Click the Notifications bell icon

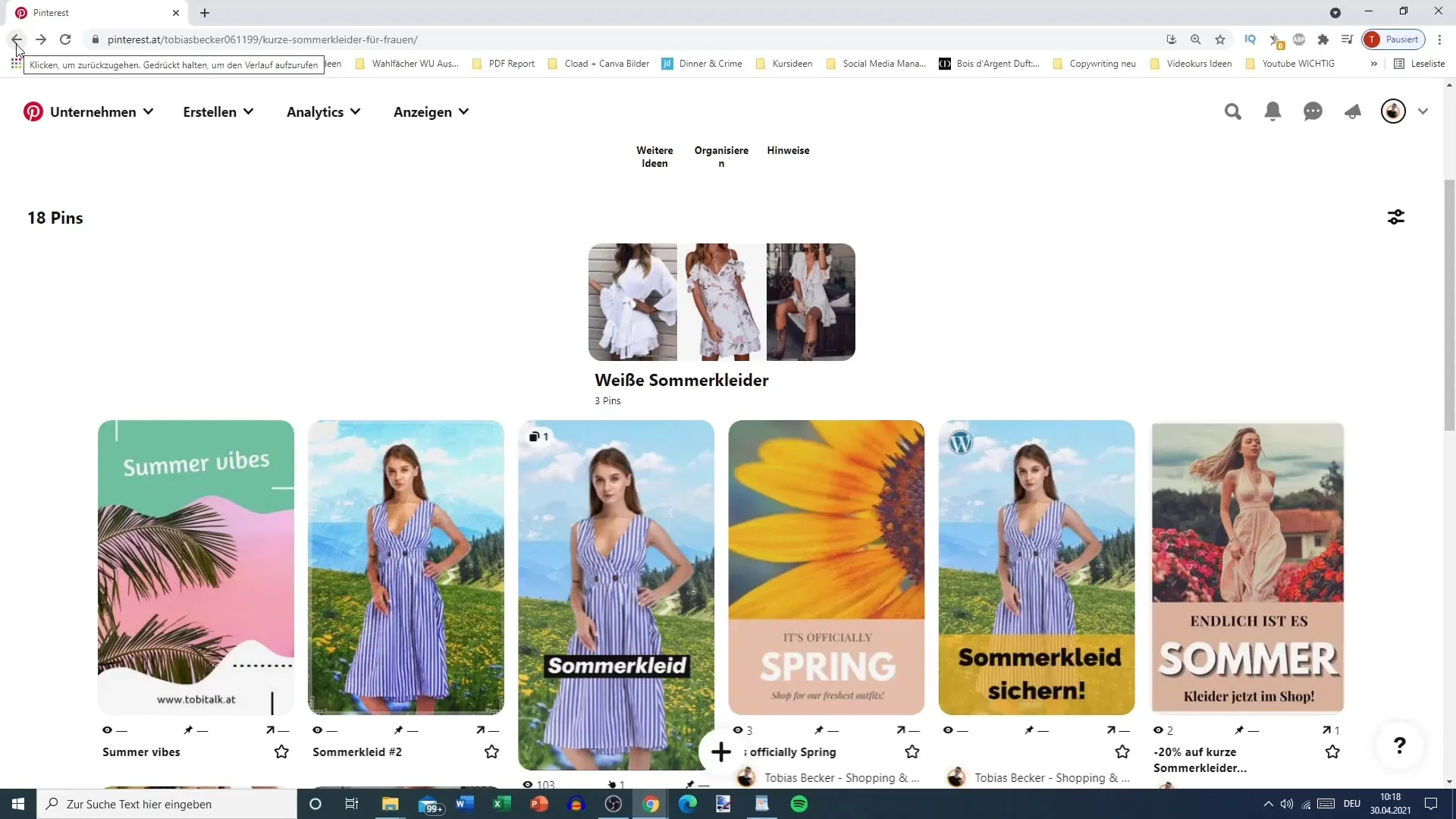pyautogui.click(x=1273, y=111)
